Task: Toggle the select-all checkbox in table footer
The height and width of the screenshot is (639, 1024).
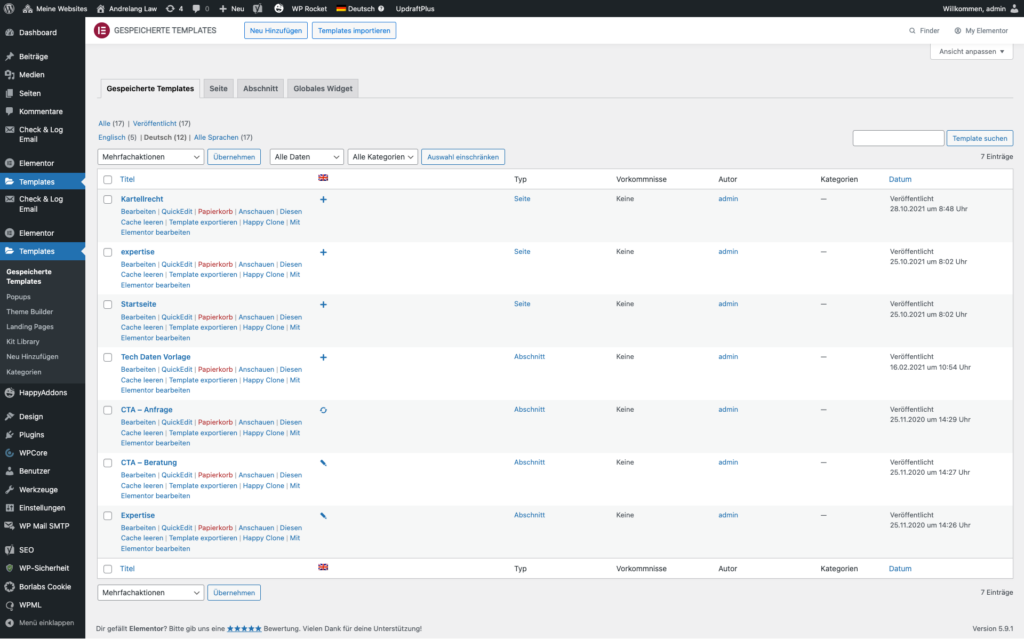Action: [108, 569]
